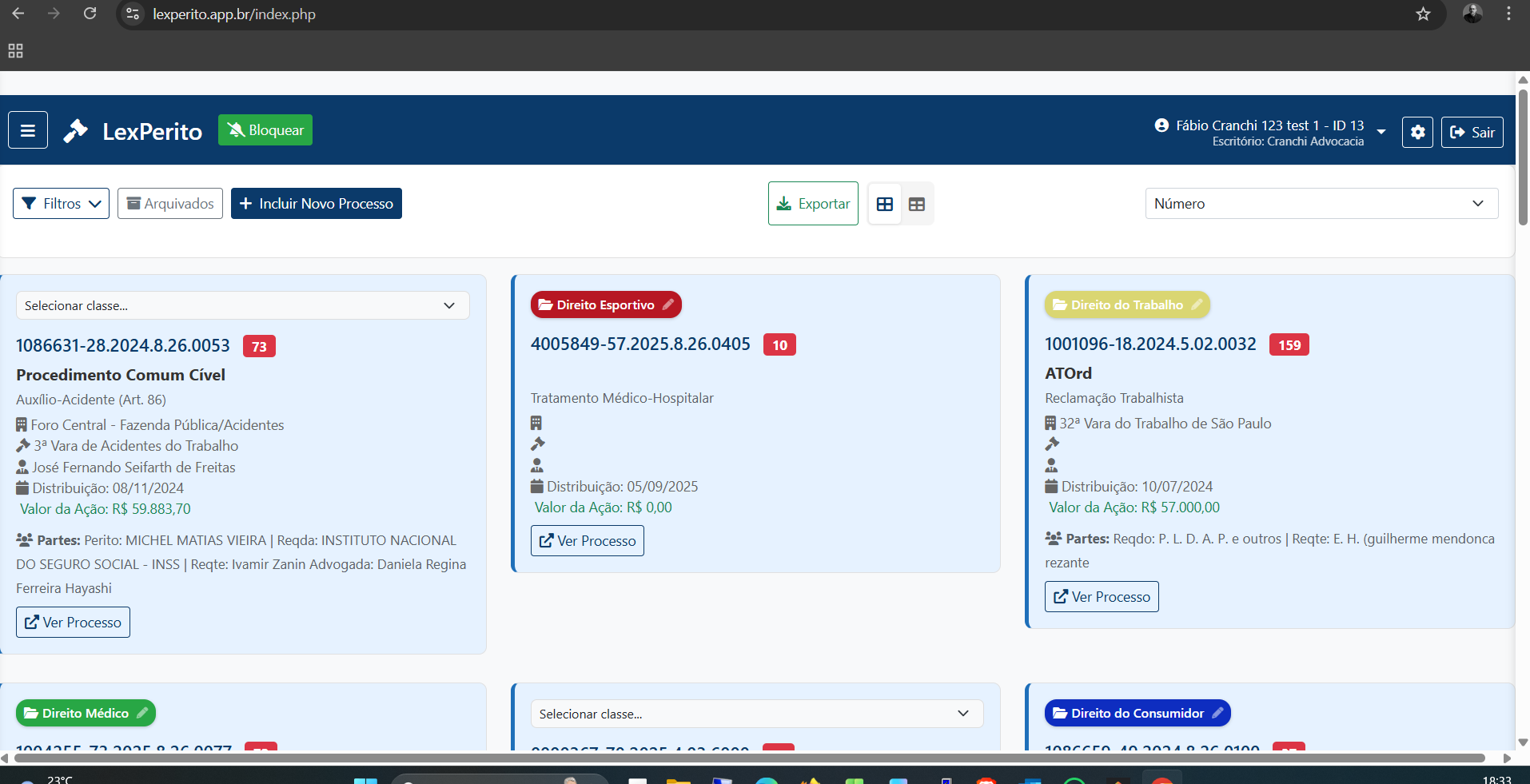Open Selecionar classe dropdown for process 1086631

242,305
